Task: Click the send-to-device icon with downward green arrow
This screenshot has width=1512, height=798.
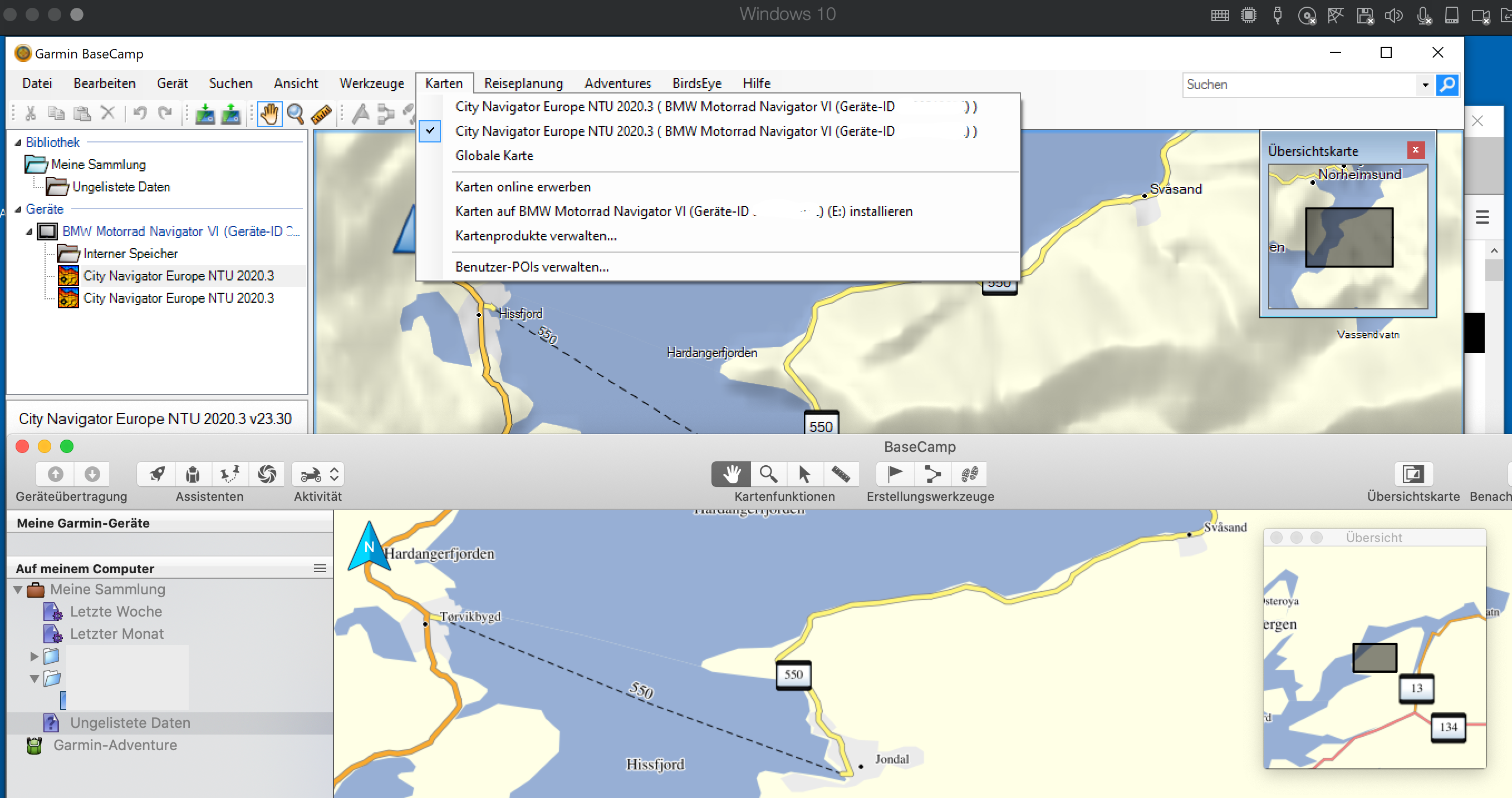Action: click(204, 114)
